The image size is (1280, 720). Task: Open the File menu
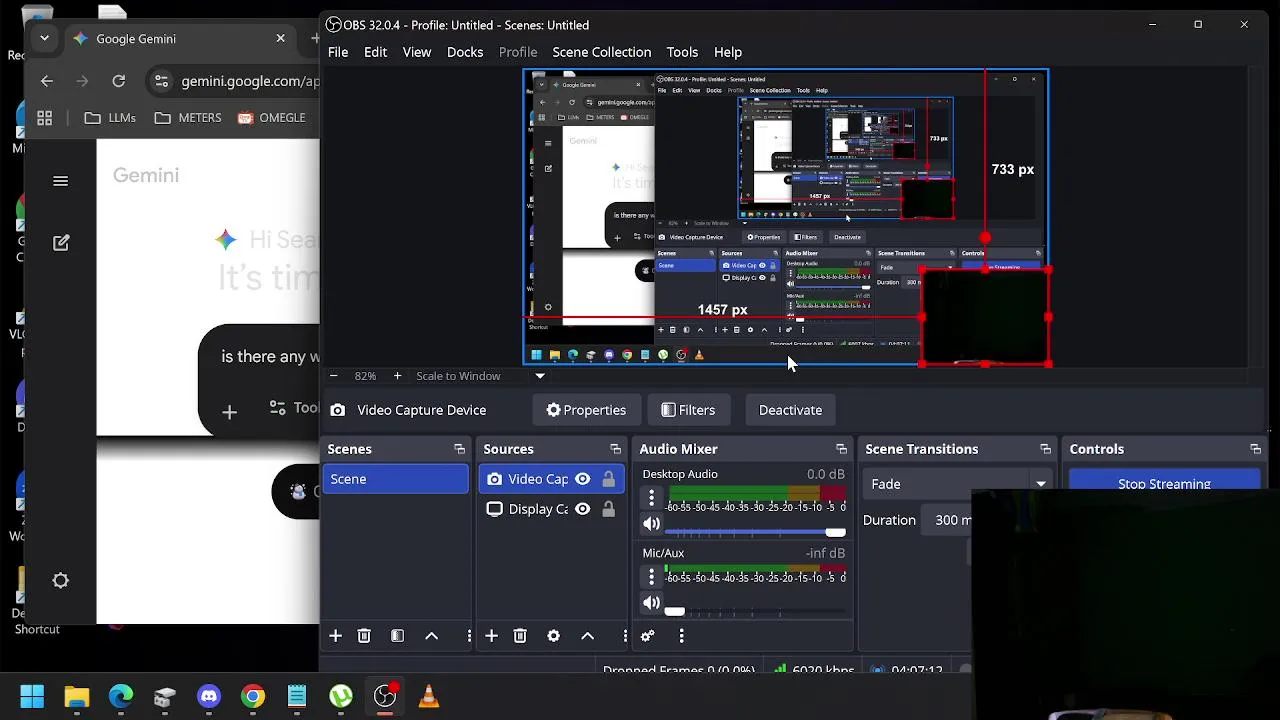tap(338, 52)
